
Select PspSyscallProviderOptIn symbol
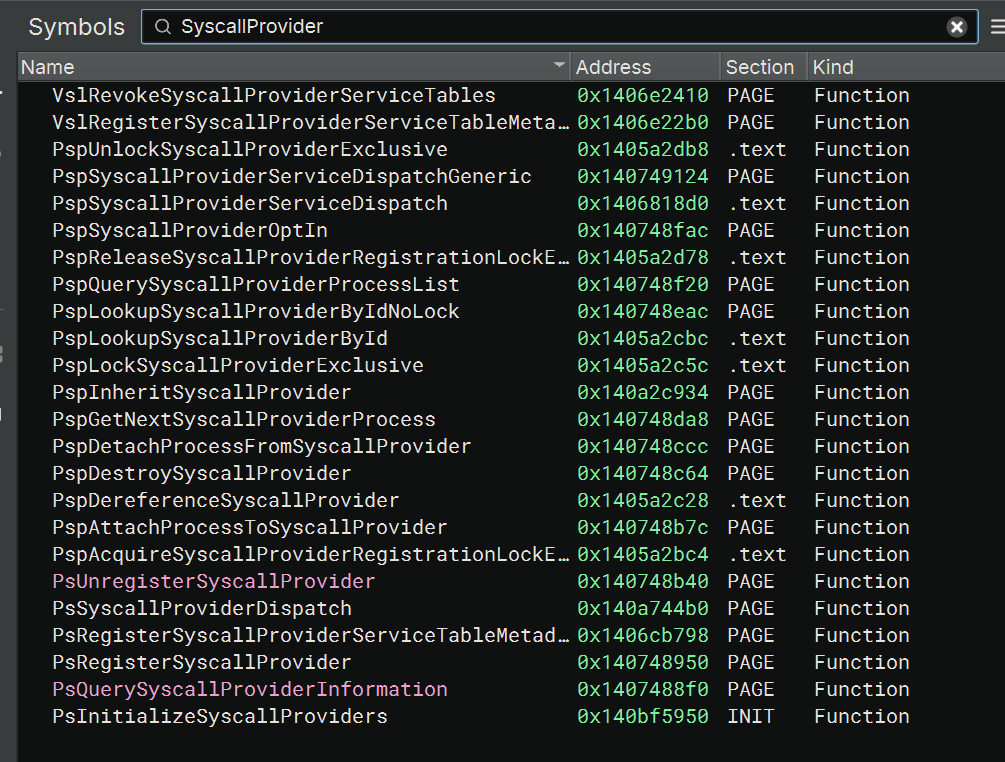(x=190, y=230)
